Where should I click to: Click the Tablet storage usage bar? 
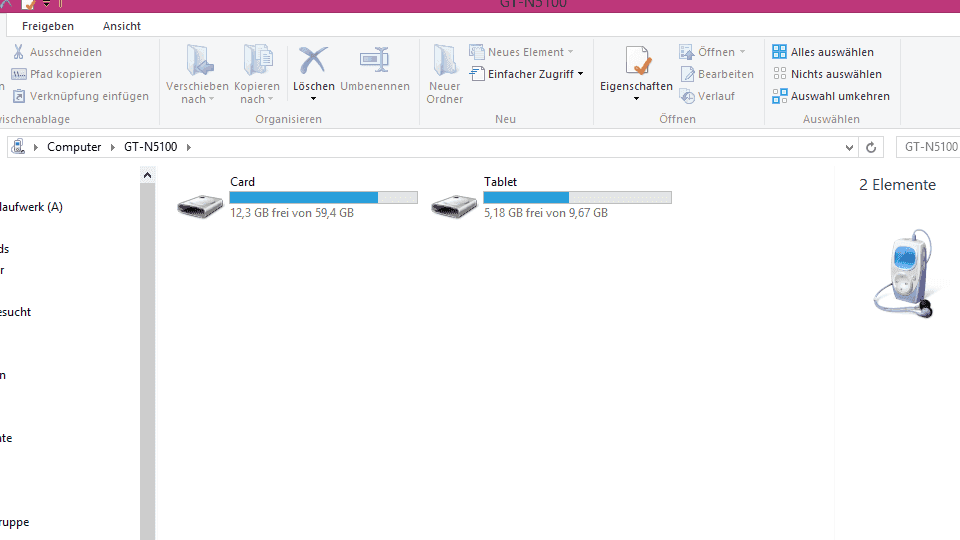pyautogui.click(x=577, y=197)
